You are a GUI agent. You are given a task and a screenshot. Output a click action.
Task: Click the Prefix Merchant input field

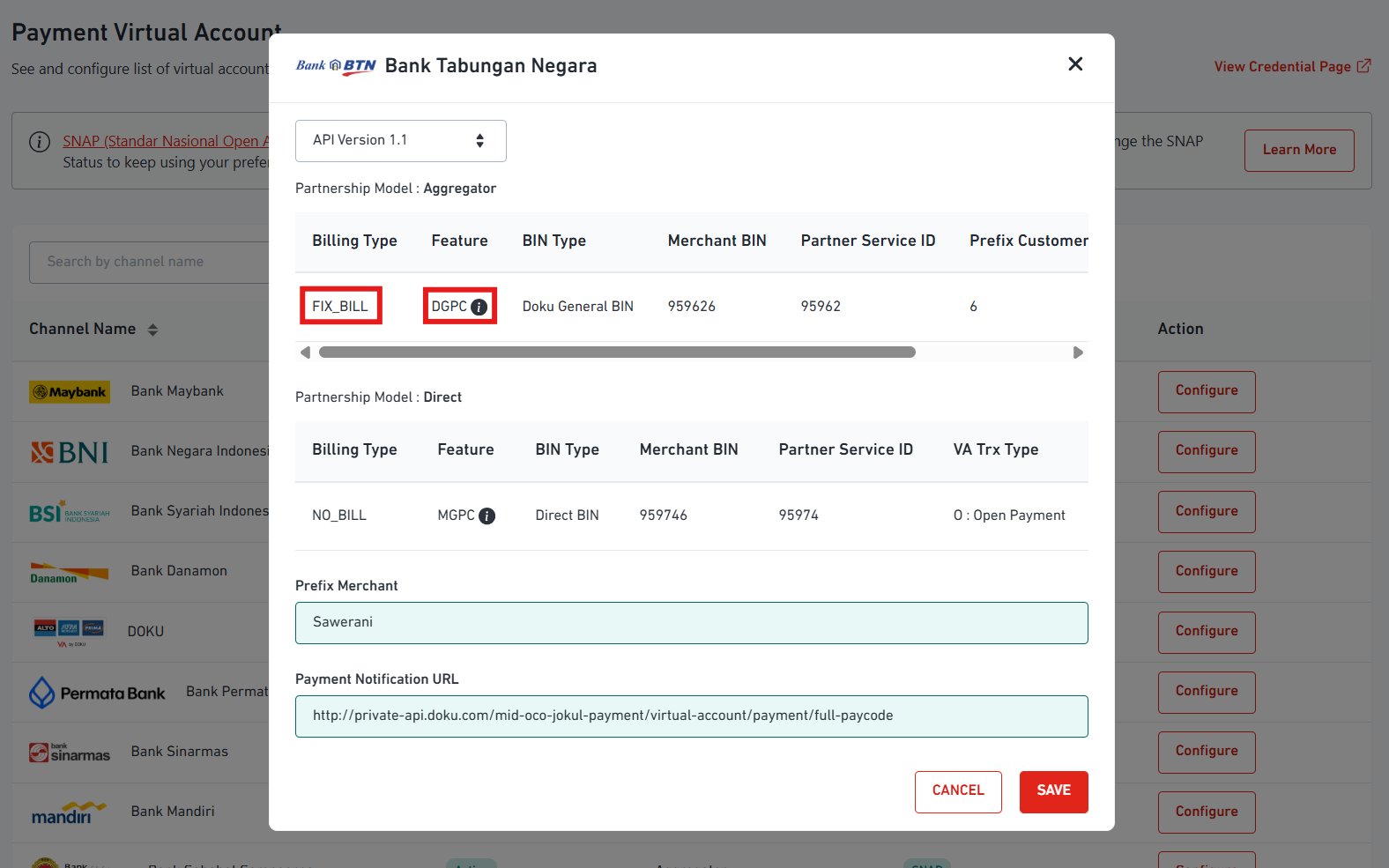point(691,623)
